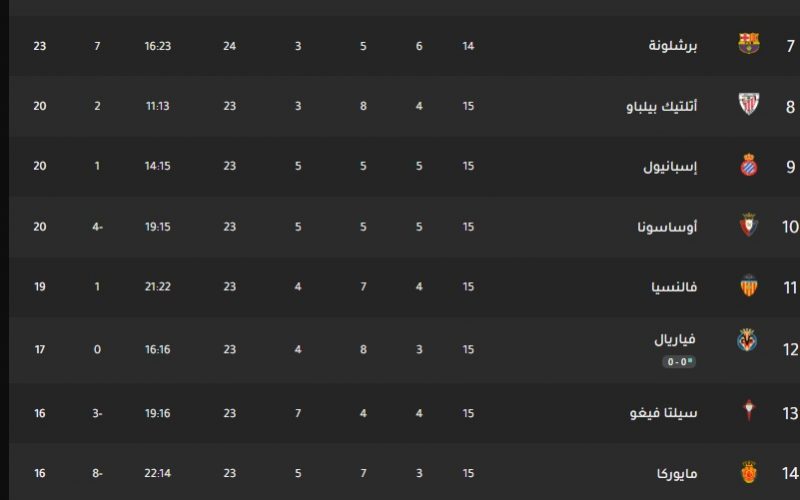Open the فالنسيا team link
Image resolution: width=800 pixels, height=500 pixels.
[674, 287]
